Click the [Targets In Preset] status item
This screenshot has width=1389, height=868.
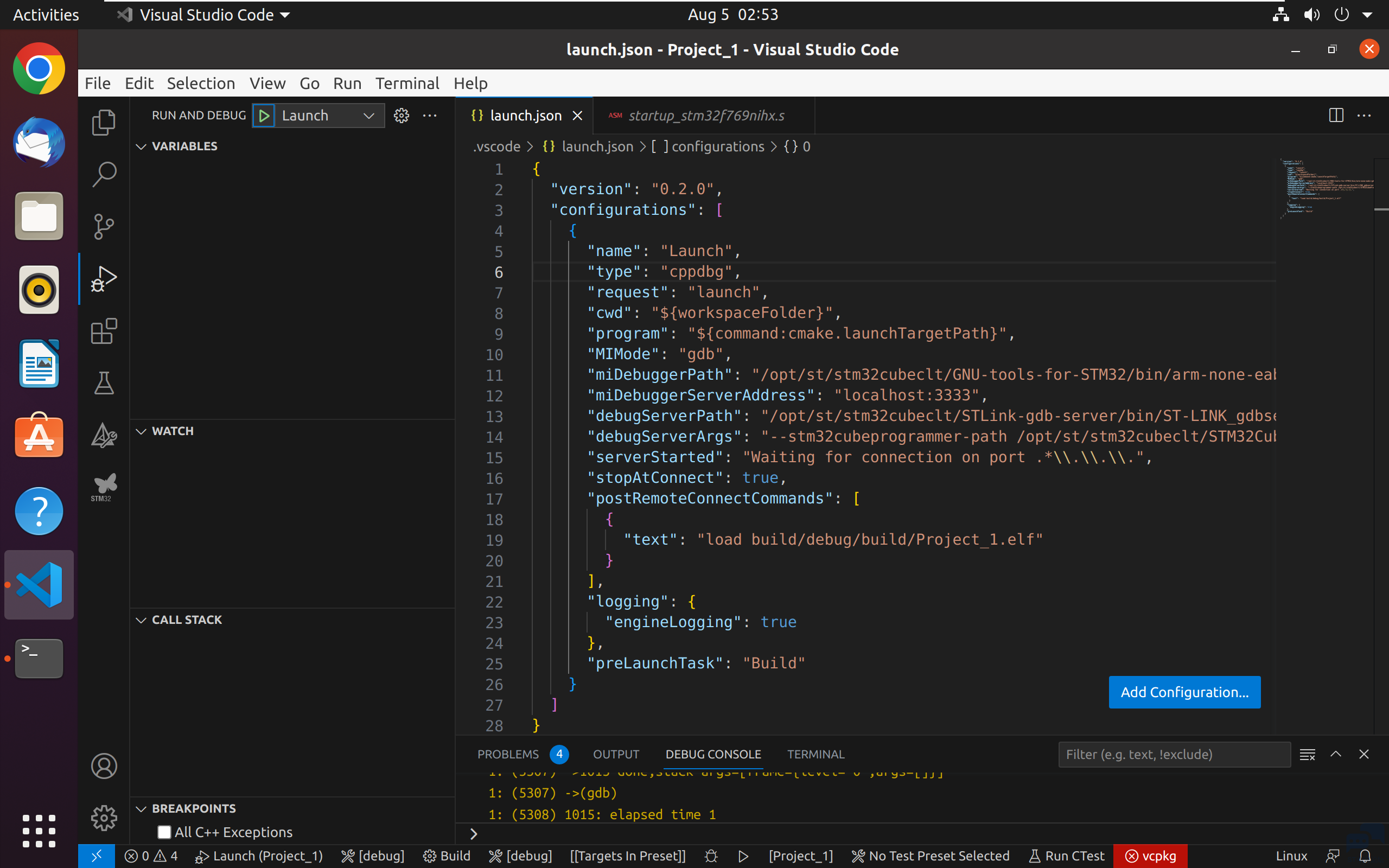click(628, 856)
